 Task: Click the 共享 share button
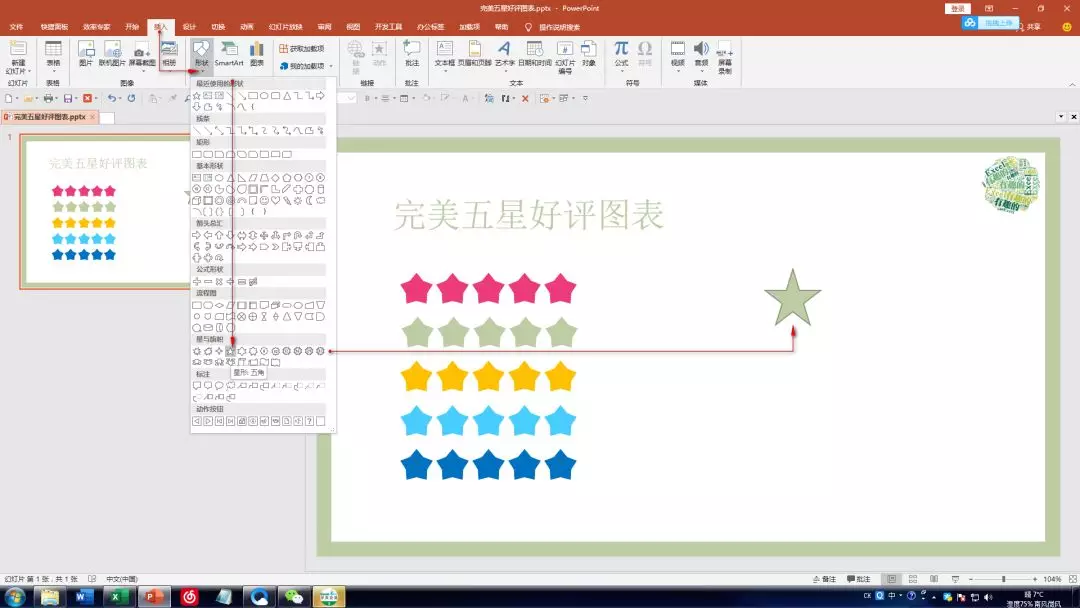[x=1028, y=27]
